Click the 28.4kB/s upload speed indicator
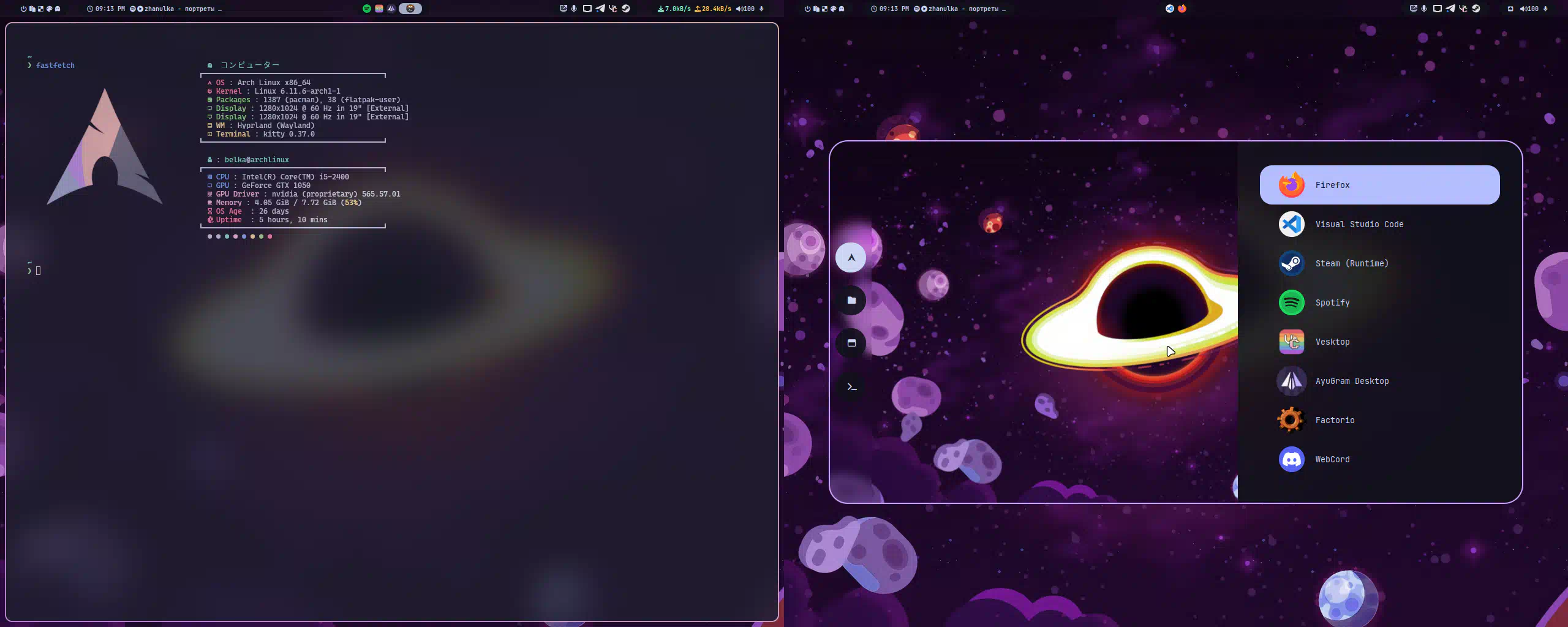This screenshot has height=627, width=1568. tap(713, 9)
